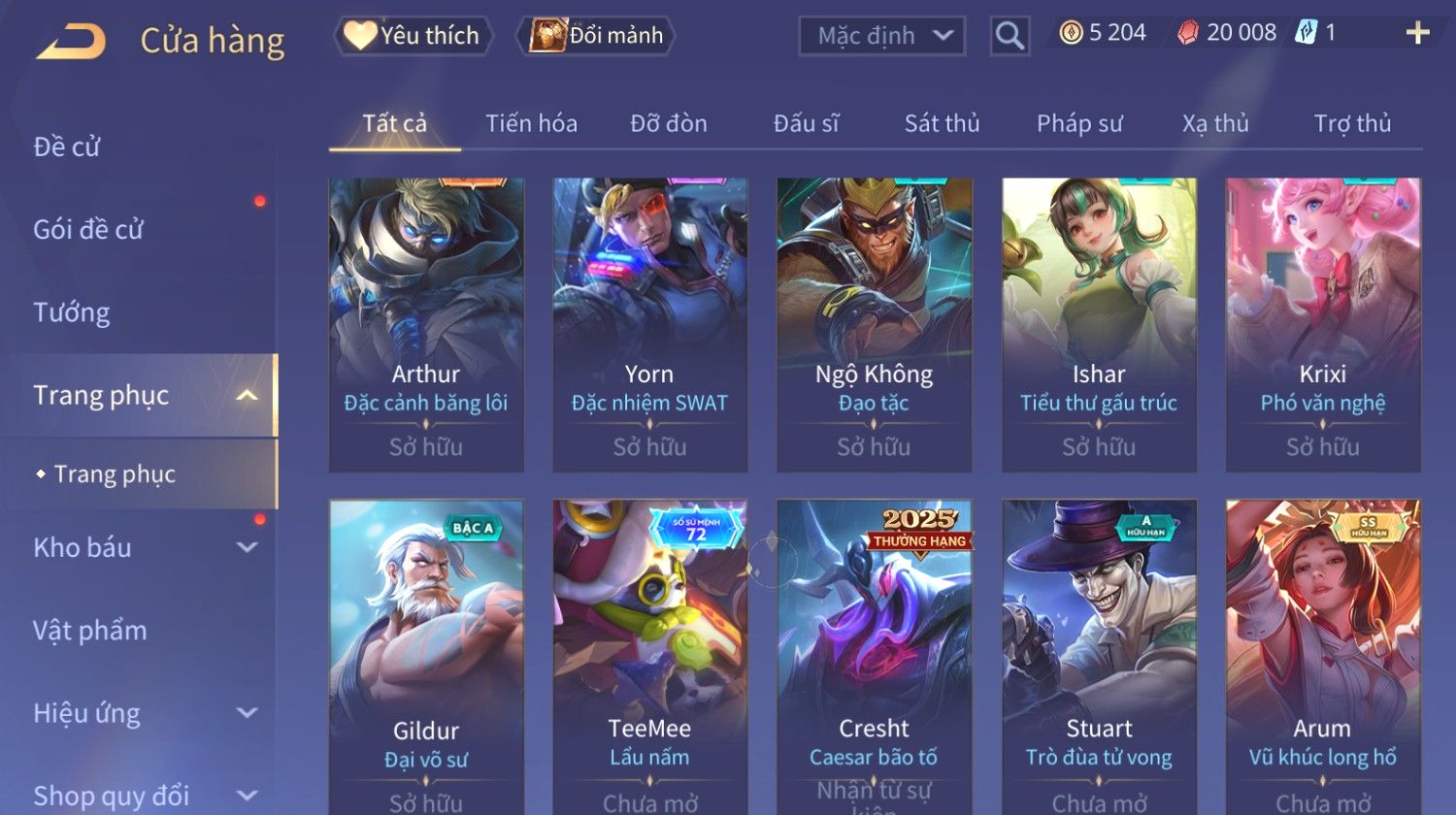Open the Stuart Trò đùa tử vong skin
1456x815 pixels.
click(x=1099, y=657)
